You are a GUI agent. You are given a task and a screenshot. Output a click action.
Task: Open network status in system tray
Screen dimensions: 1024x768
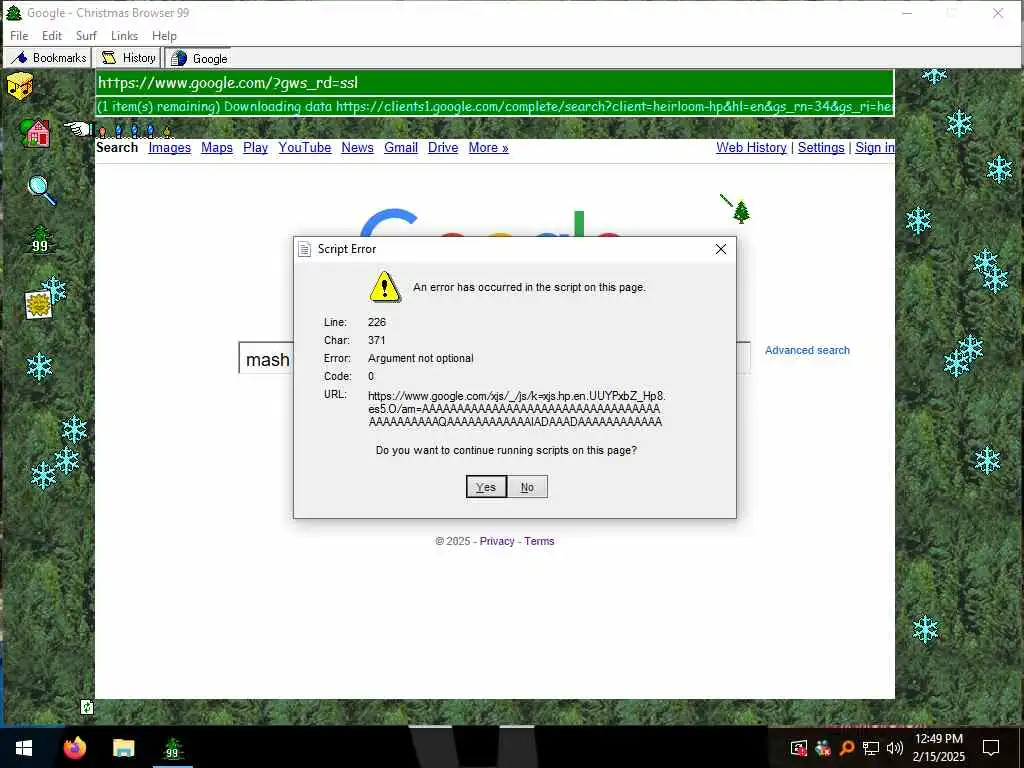[871, 748]
